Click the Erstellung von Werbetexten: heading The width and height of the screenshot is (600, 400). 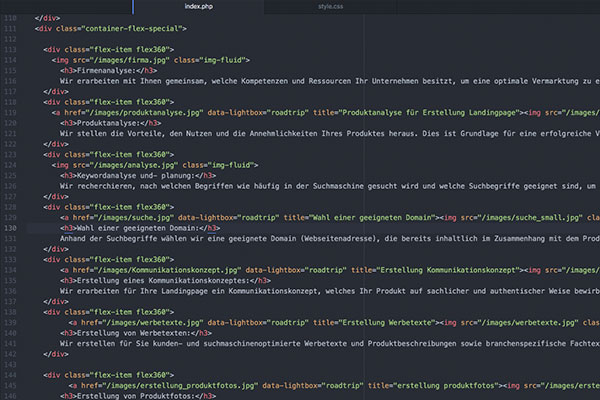[134, 333]
